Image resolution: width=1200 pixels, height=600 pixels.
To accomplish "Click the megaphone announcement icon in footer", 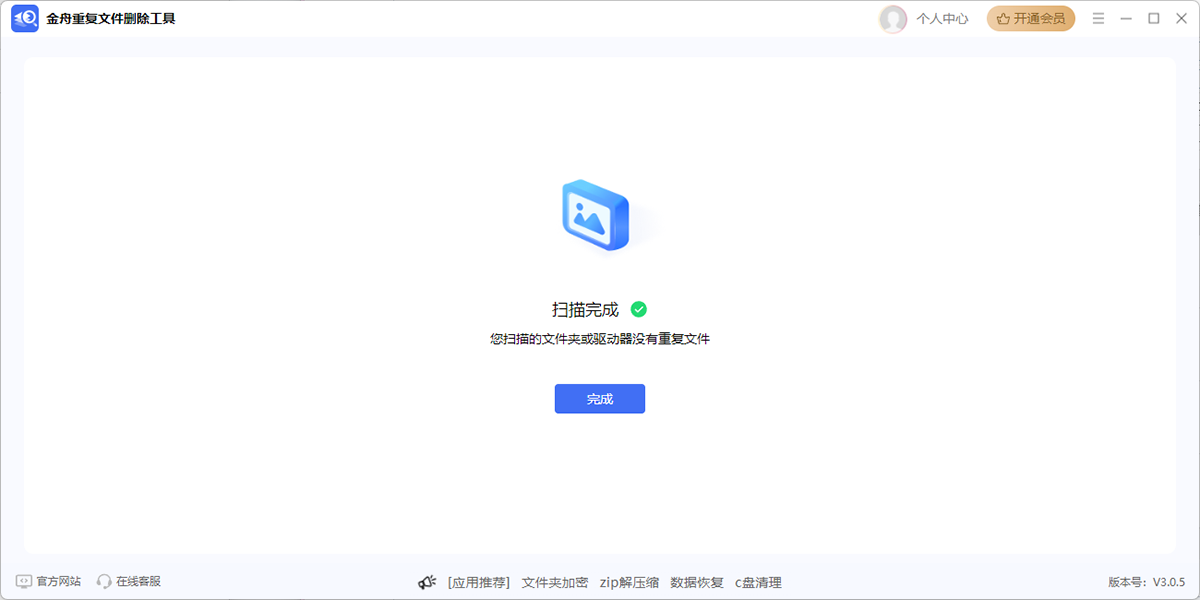I will (x=428, y=581).
